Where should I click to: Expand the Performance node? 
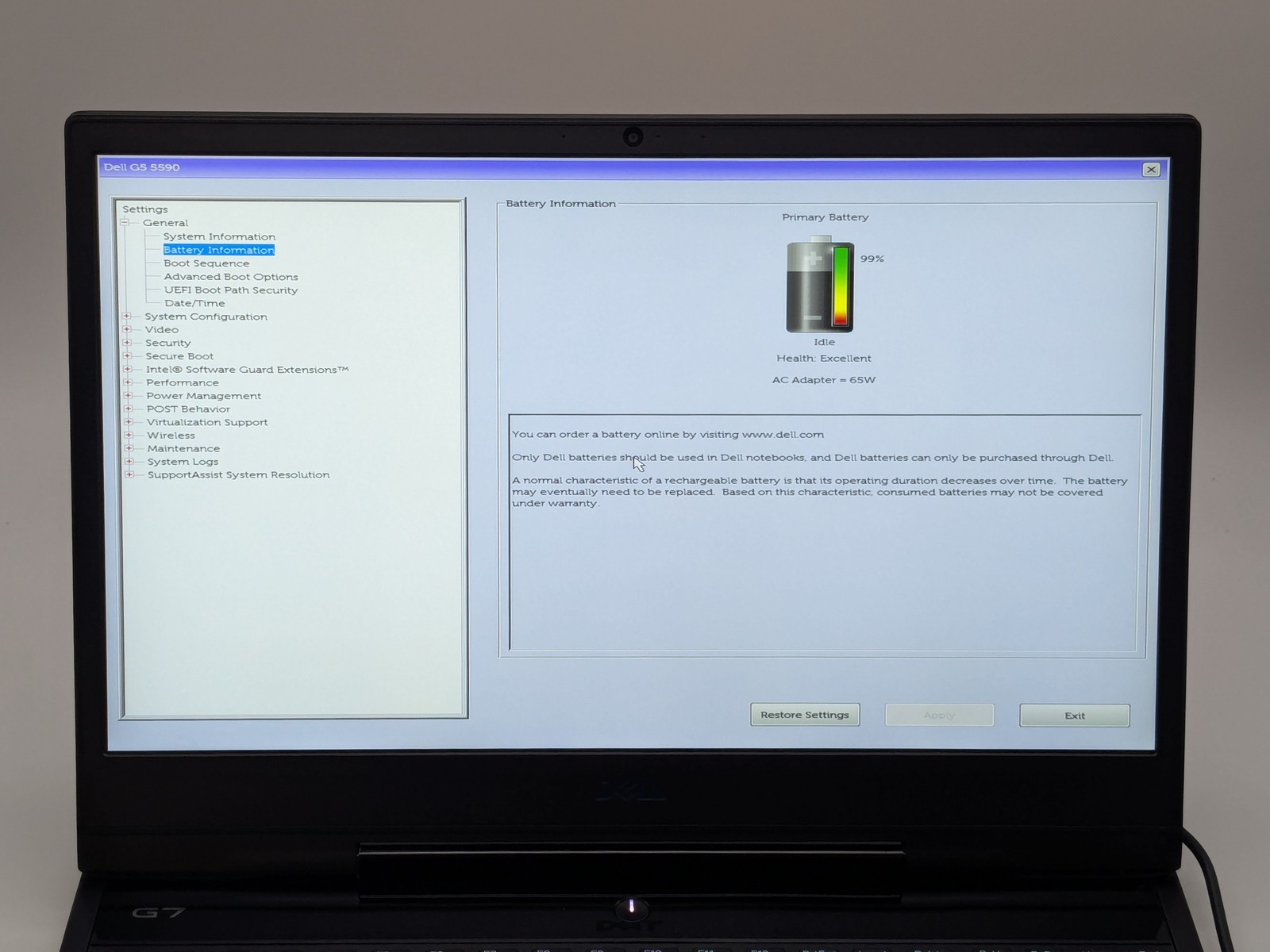point(128,382)
